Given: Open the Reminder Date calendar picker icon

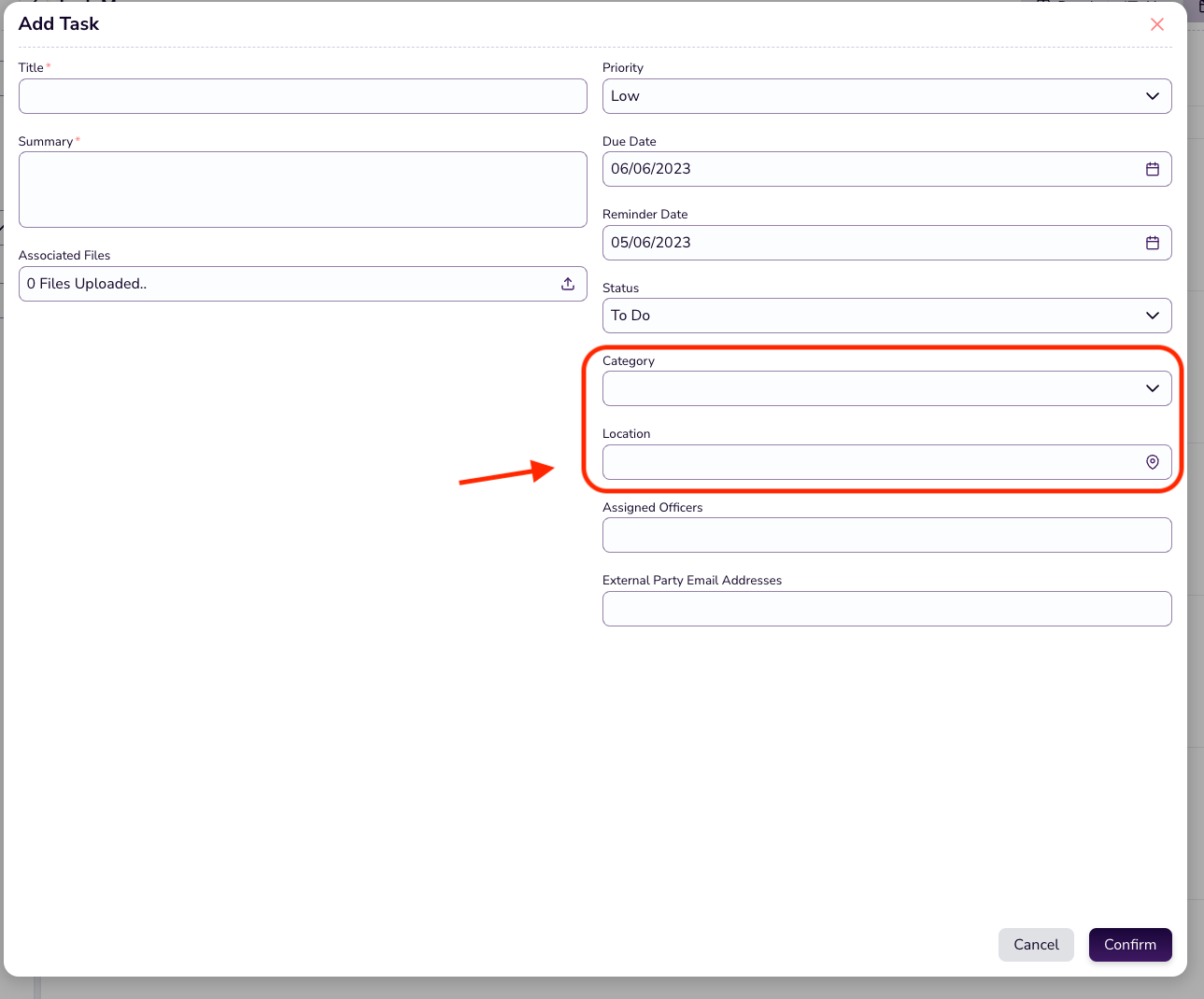Looking at the screenshot, I should 1153,243.
